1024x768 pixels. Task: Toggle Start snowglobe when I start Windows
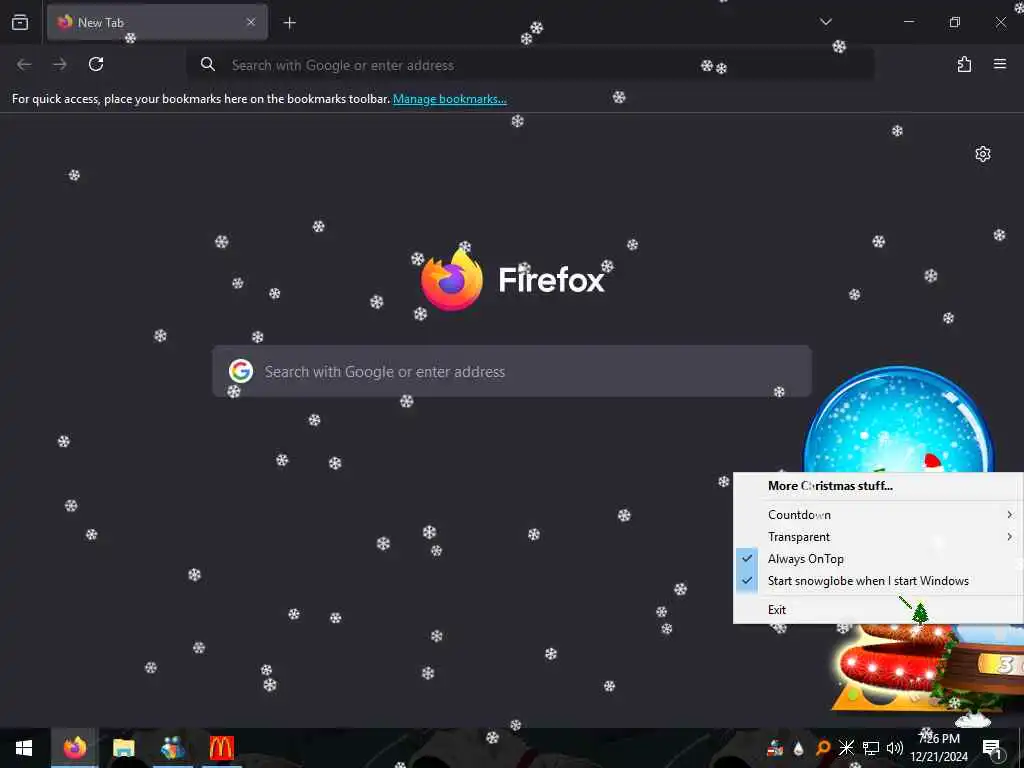click(x=878, y=581)
